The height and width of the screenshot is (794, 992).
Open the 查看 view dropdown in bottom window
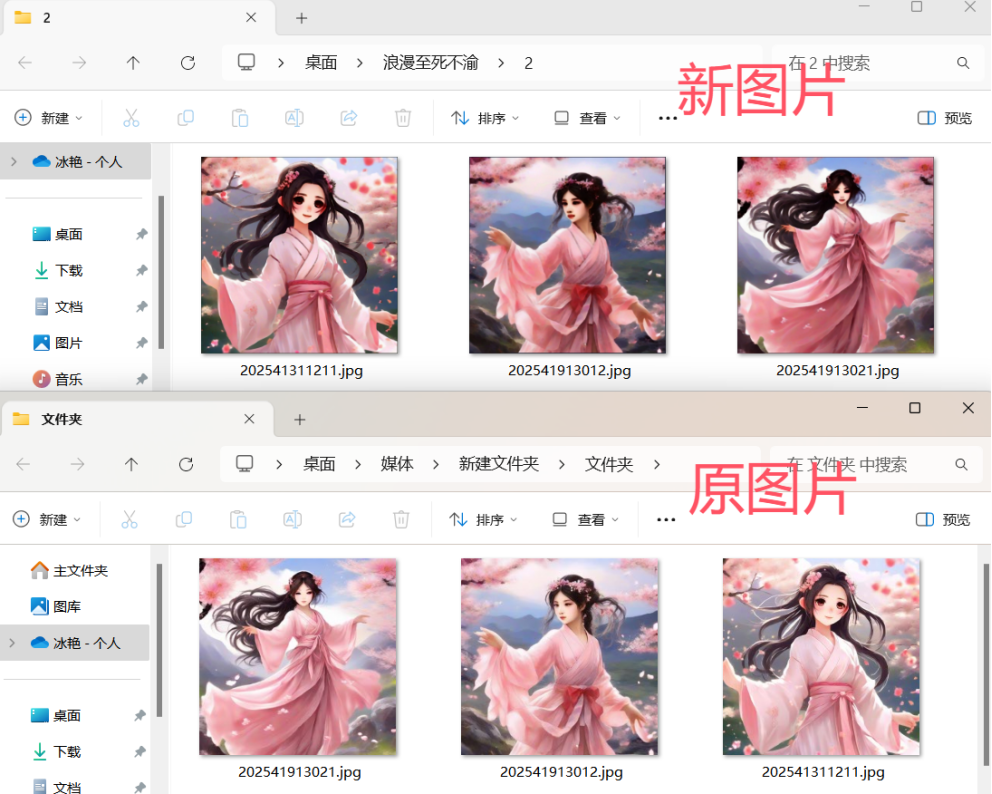click(585, 519)
